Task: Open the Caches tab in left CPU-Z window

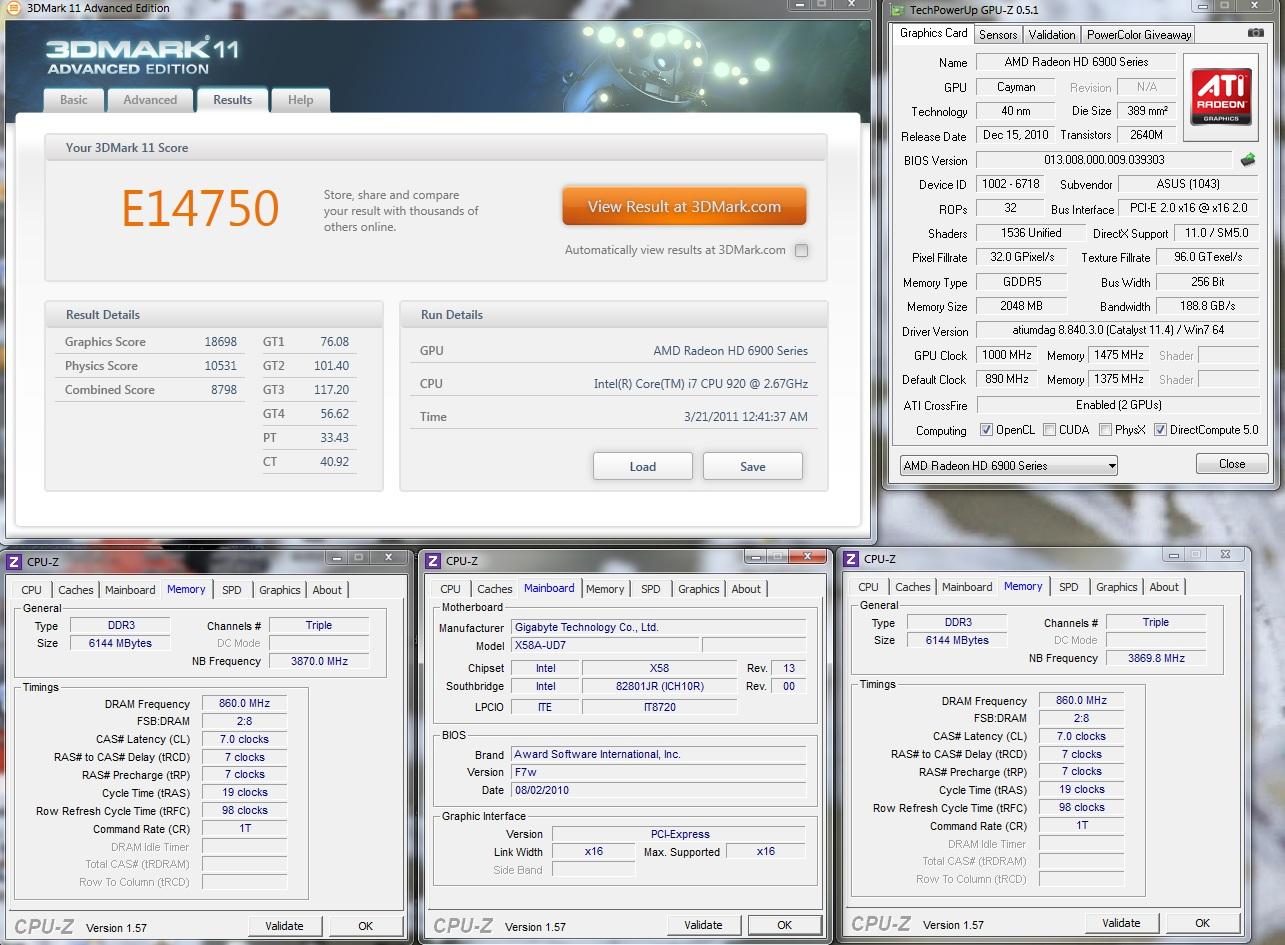Action: [76, 590]
